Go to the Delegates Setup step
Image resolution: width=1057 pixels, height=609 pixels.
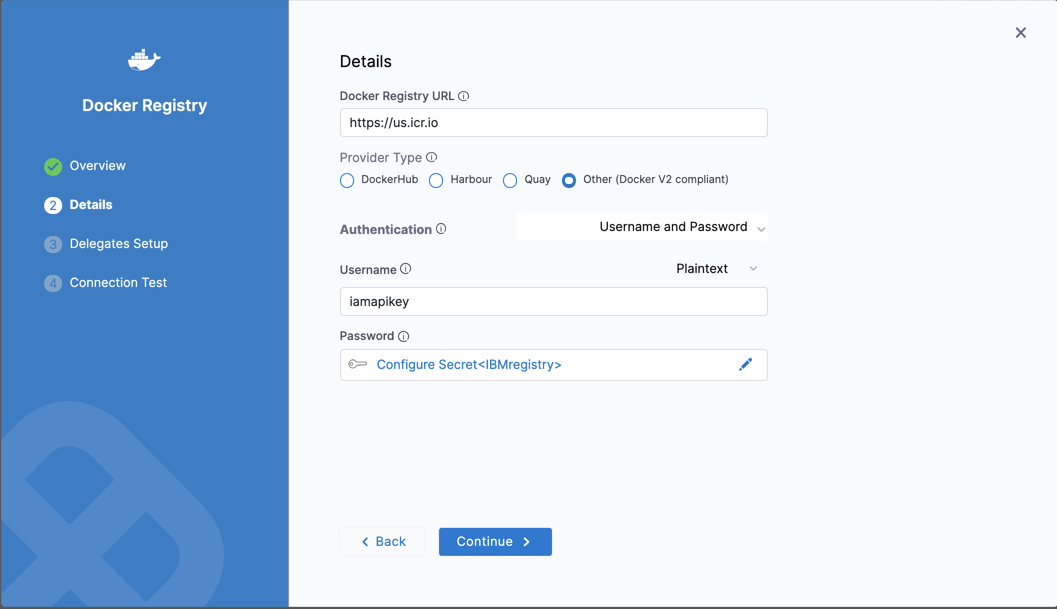[118, 244]
